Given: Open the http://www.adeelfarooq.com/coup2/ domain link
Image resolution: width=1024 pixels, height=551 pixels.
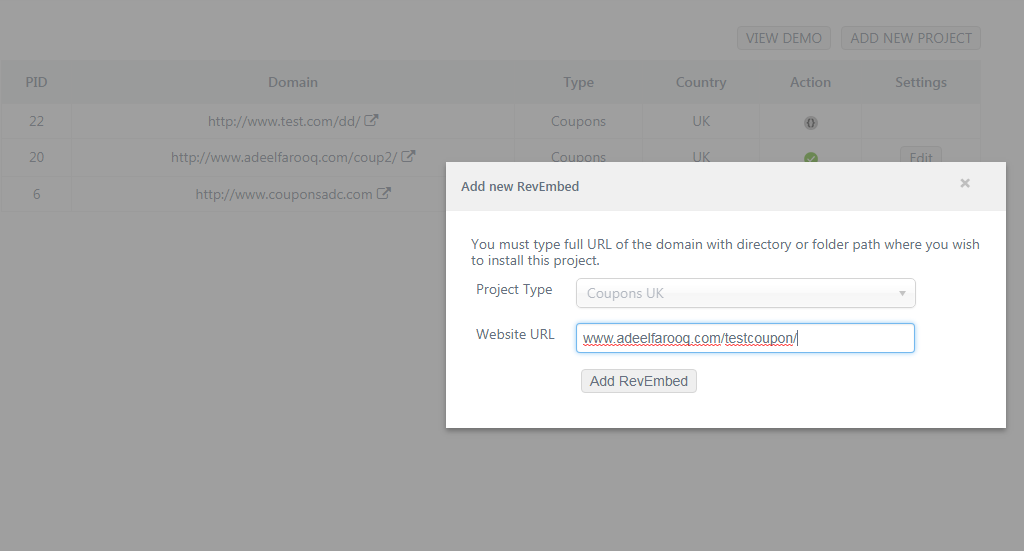Looking at the screenshot, I should [284, 157].
